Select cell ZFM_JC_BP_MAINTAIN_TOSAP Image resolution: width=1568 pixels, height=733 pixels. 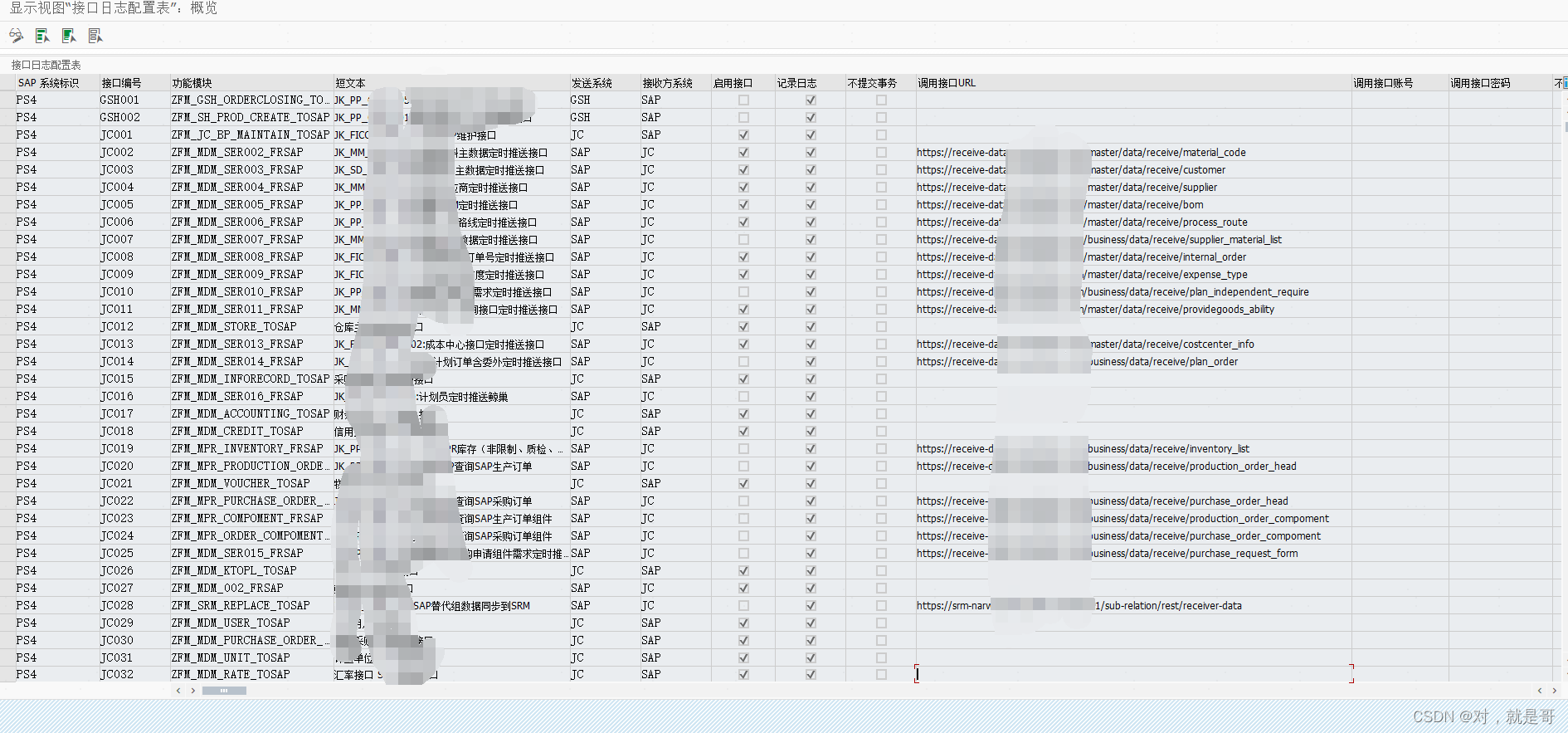[251, 134]
